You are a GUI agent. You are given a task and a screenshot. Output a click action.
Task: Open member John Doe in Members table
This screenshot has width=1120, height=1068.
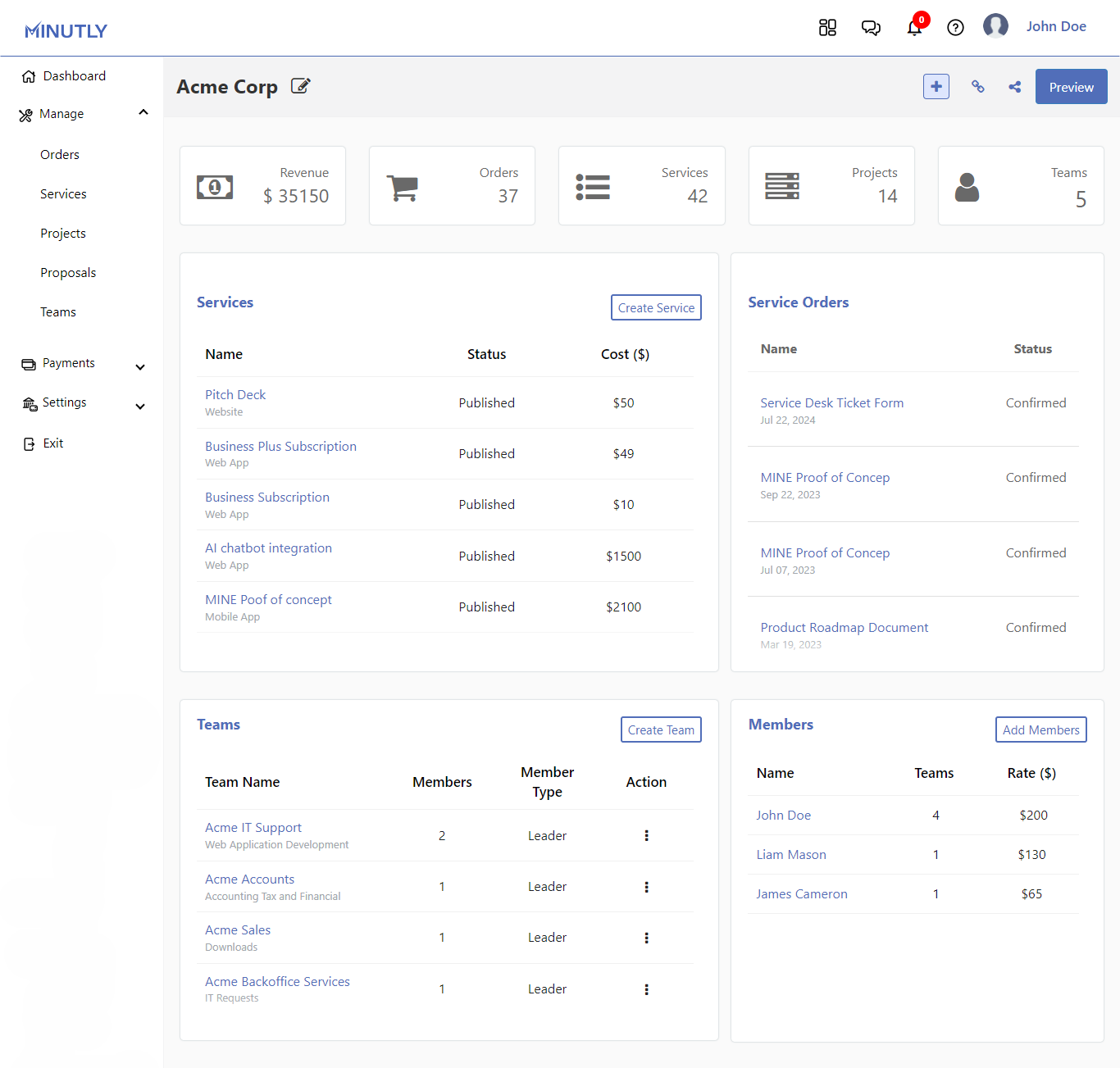783,816
